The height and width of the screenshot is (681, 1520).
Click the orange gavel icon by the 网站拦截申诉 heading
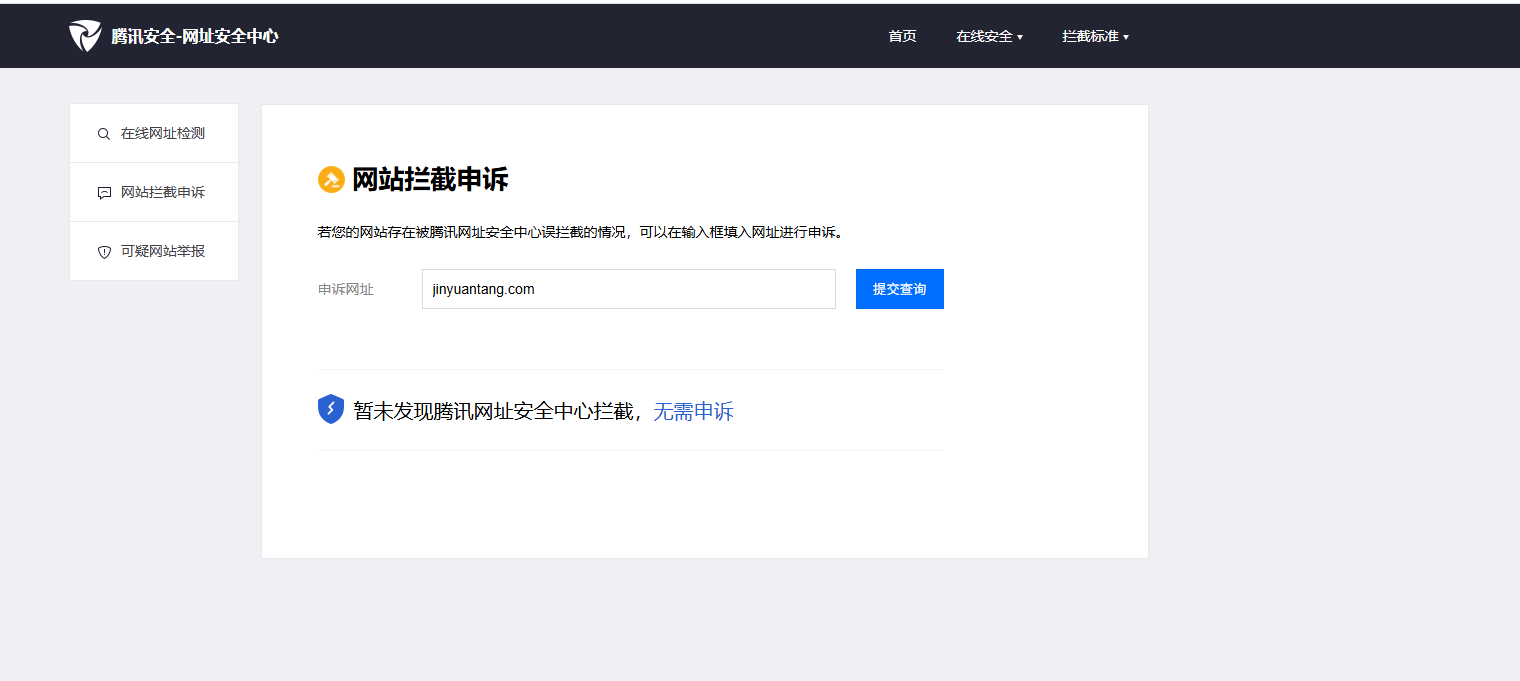pyautogui.click(x=331, y=180)
